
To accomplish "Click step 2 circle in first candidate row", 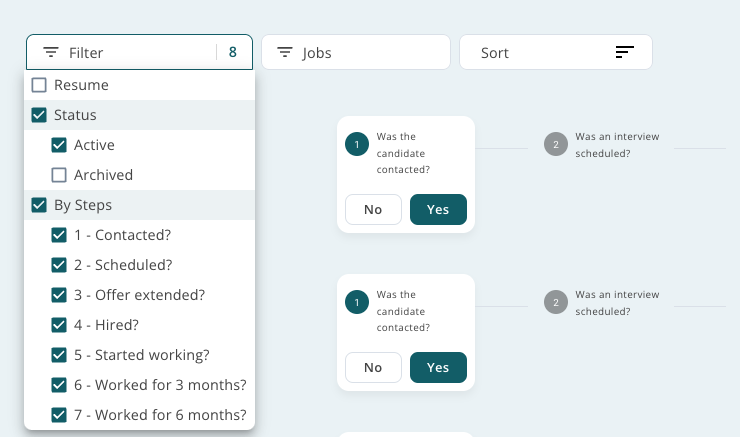I will tap(556, 144).
